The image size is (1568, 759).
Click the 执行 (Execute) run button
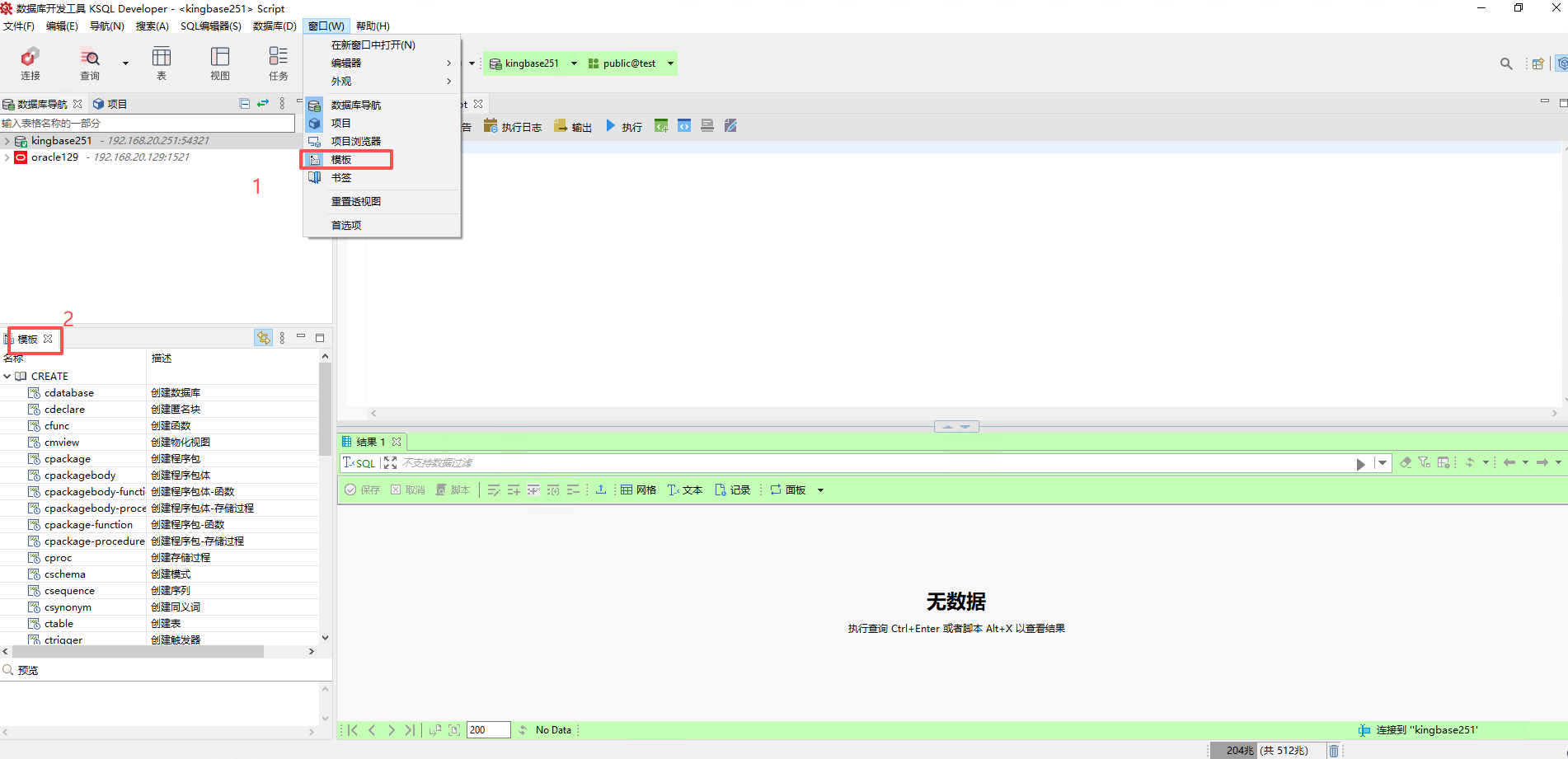point(623,127)
